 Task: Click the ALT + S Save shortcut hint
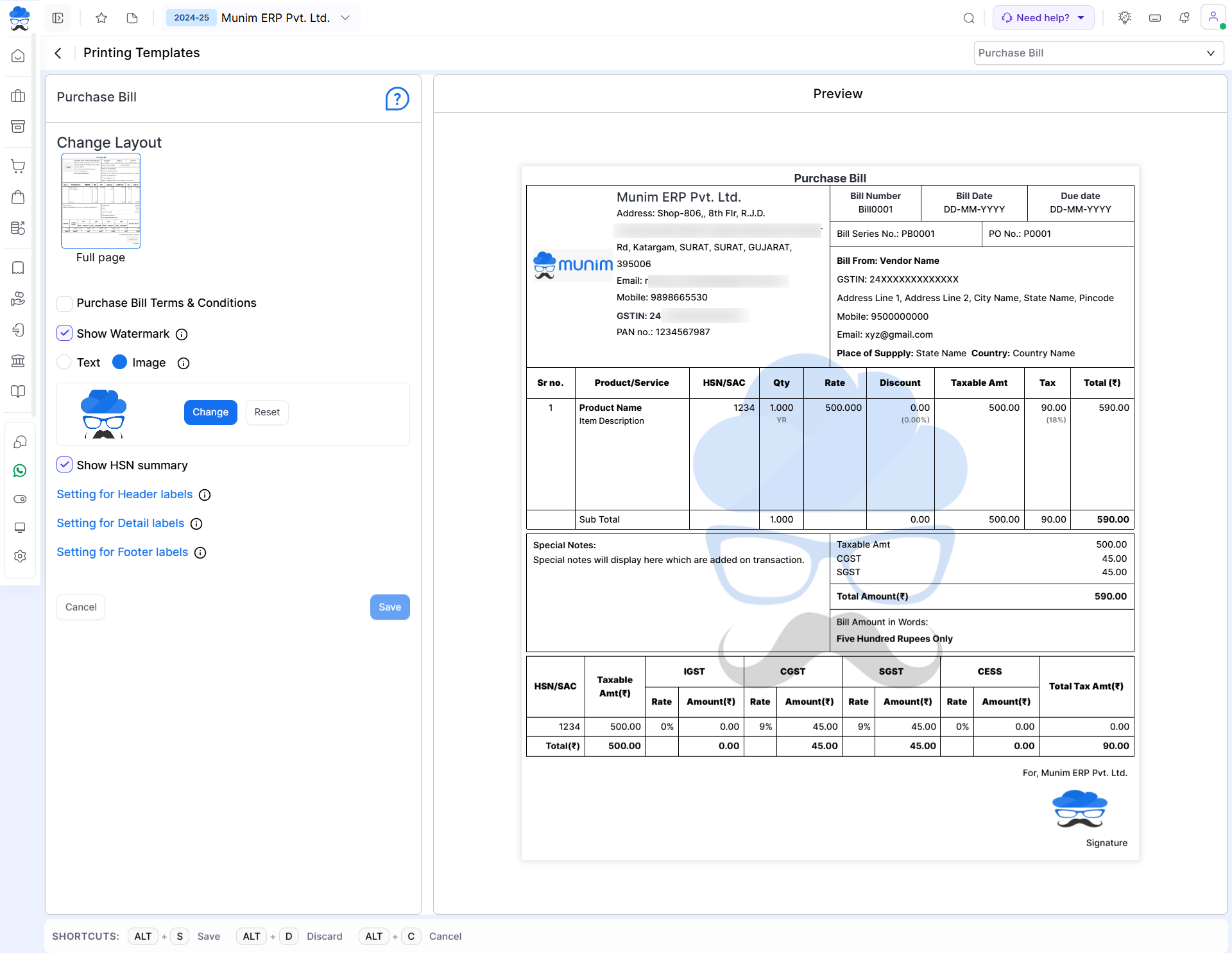(x=174, y=937)
